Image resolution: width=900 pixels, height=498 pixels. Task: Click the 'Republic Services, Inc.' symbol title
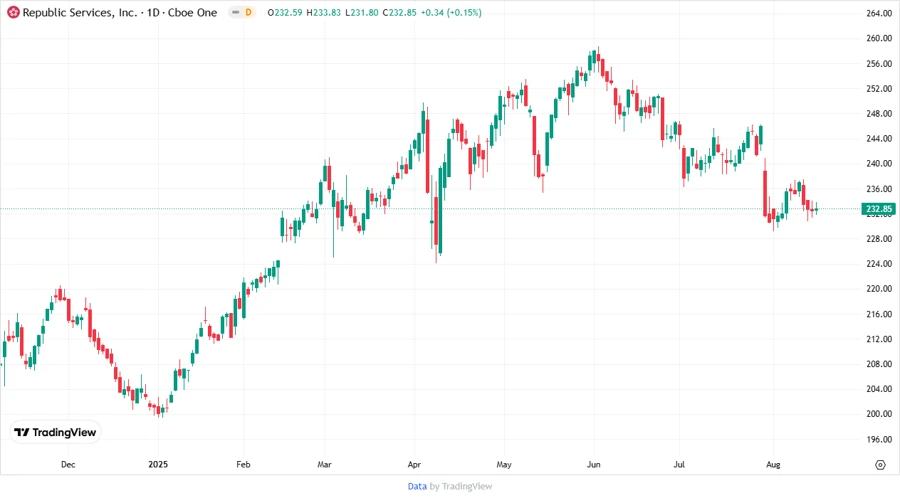tap(80, 13)
